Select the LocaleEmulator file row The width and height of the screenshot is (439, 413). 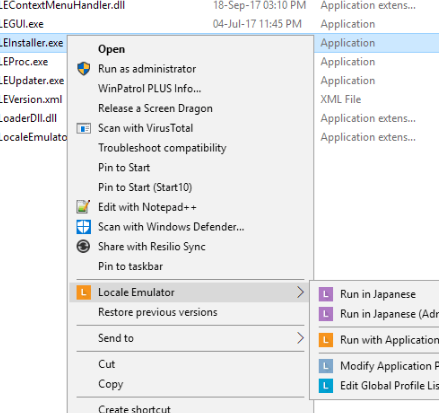(x=33, y=137)
